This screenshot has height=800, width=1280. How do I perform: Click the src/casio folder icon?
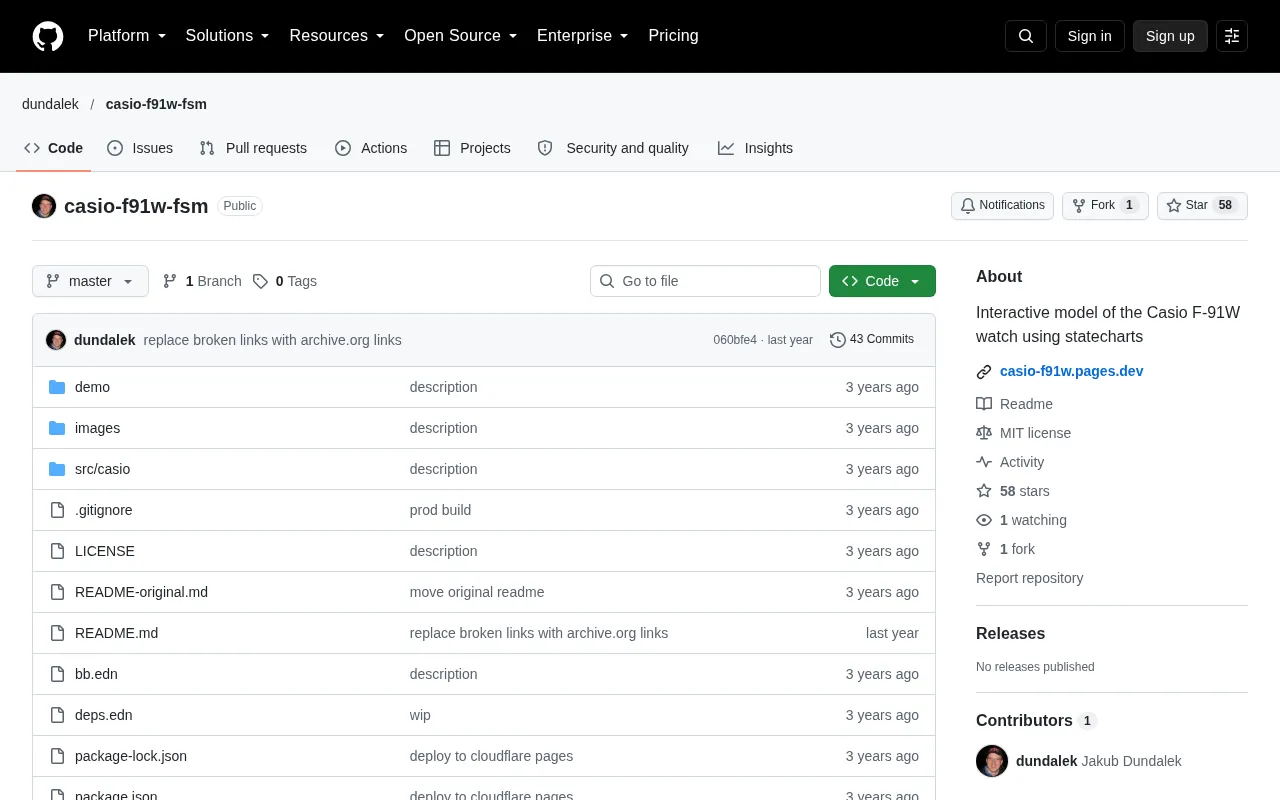click(x=57, y=469)
